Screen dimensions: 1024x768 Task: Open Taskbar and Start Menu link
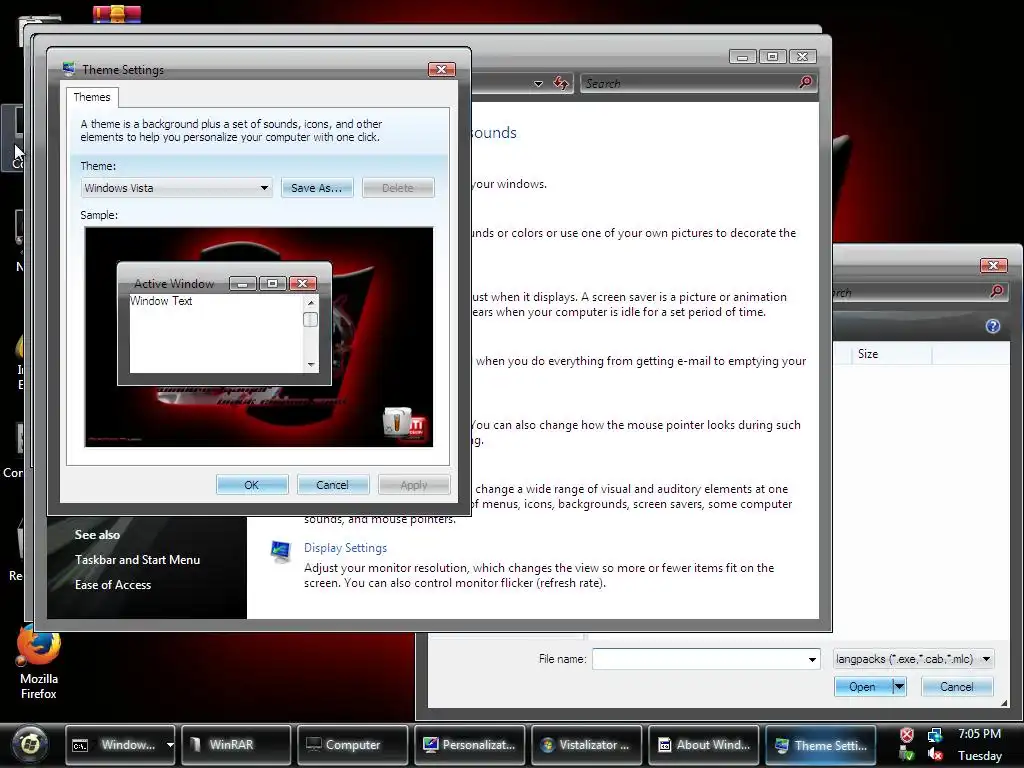coord(137,560)
